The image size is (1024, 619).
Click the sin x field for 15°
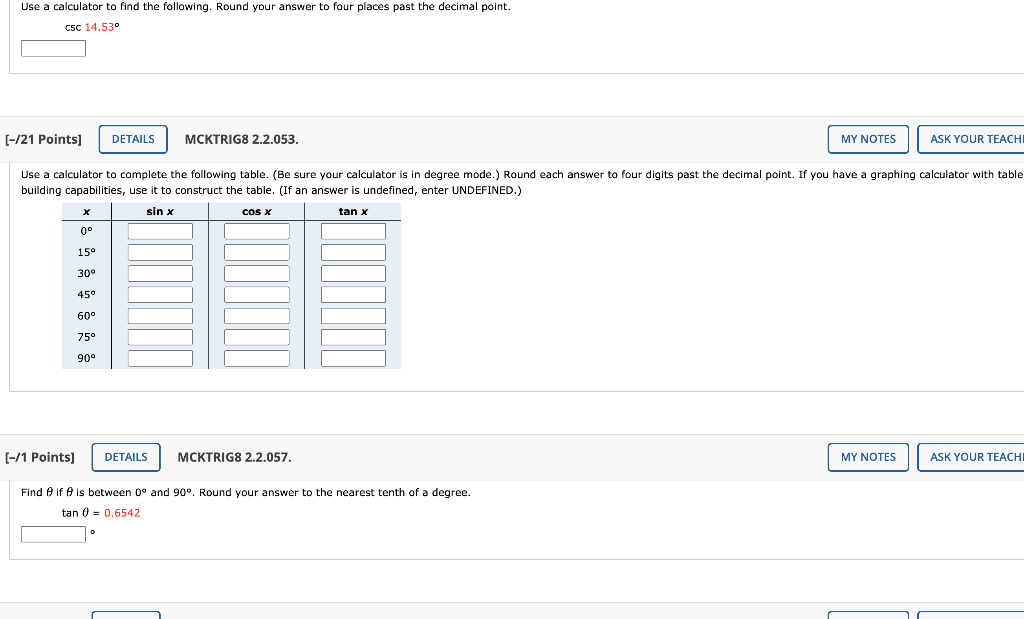tap(160, 252)
